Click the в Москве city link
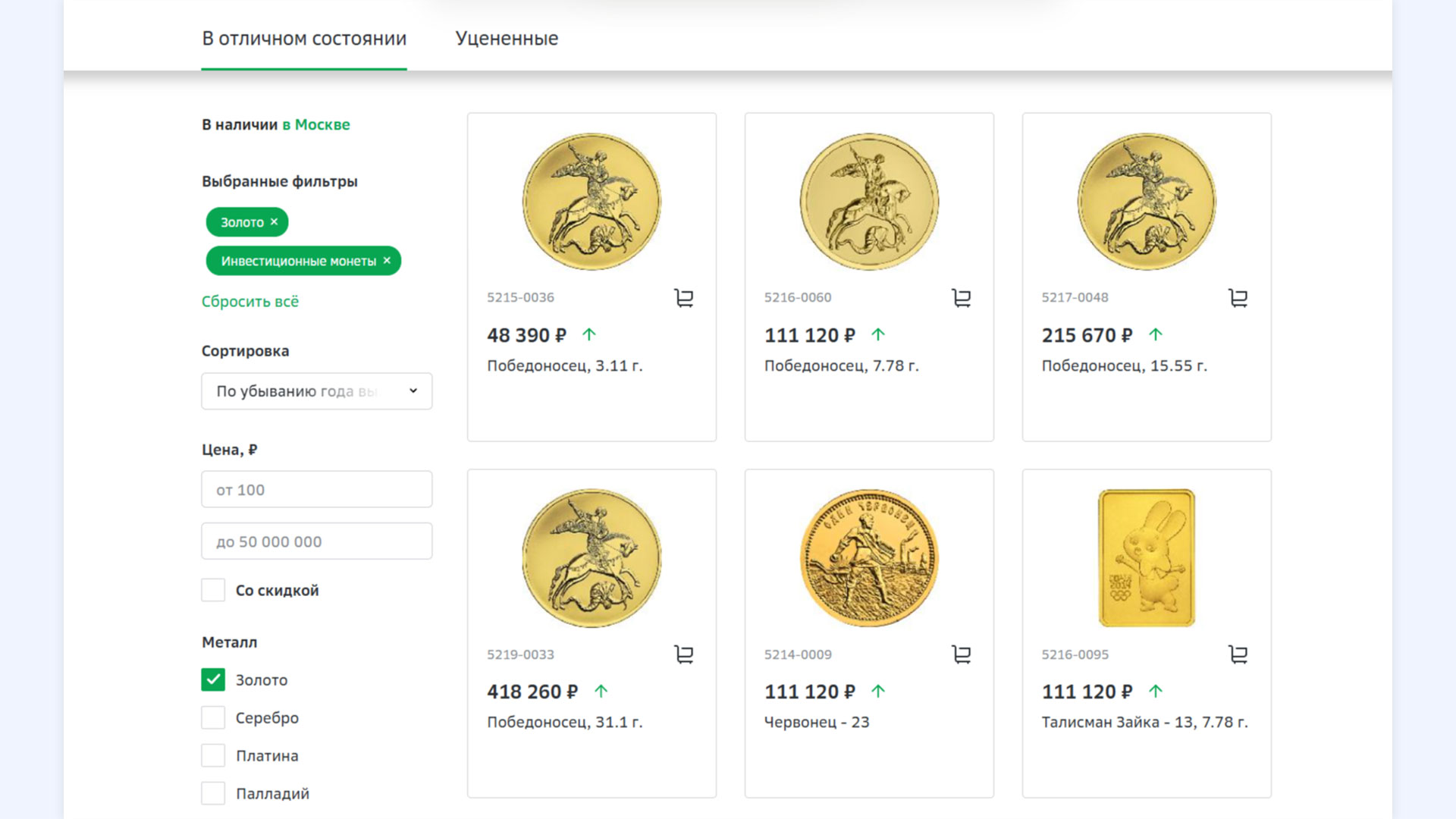Screen dimensions: 1456x819 coord(315,124)
